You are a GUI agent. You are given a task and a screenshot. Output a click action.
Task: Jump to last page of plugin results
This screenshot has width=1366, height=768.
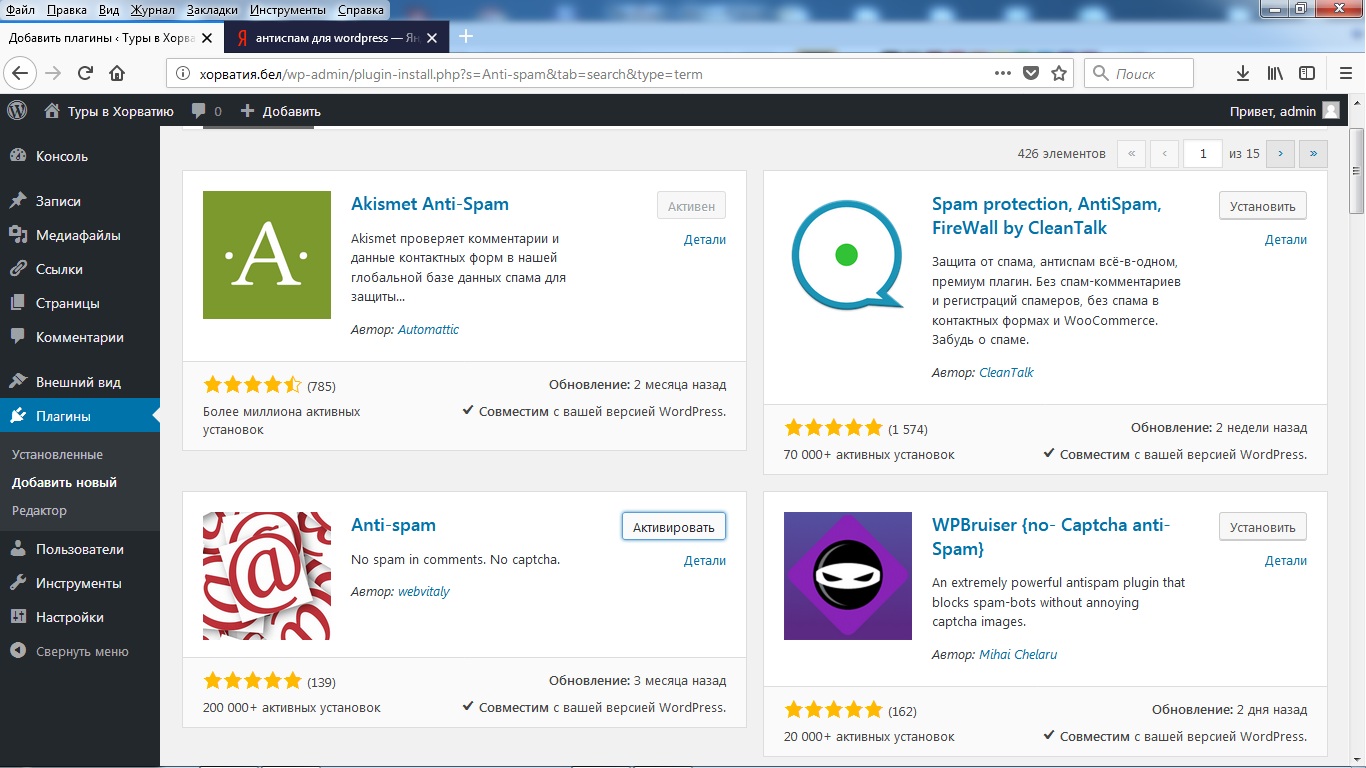1313,153
